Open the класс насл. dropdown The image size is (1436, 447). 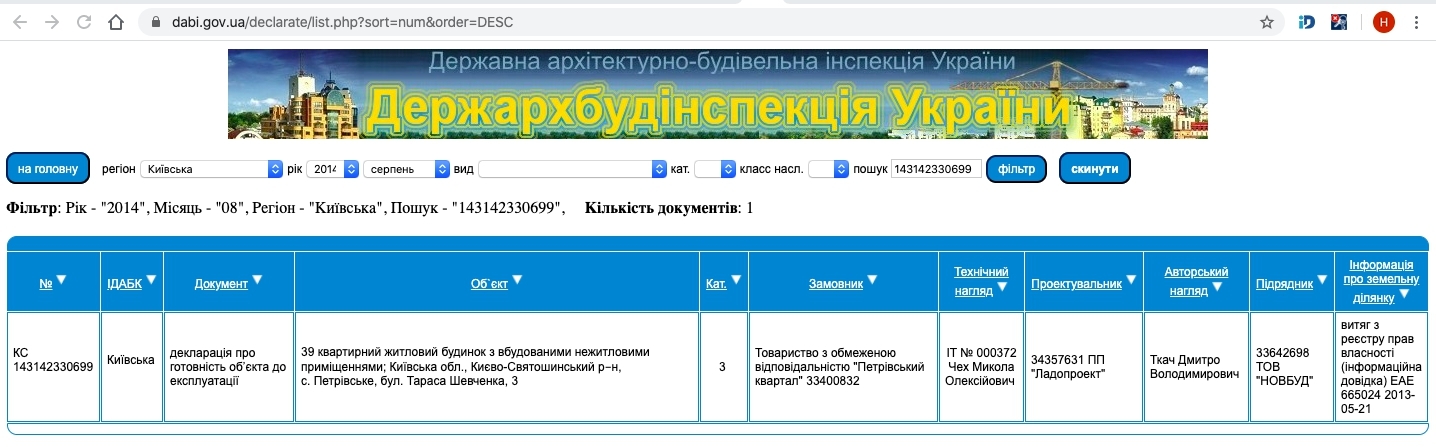click(x=828, y=169)
